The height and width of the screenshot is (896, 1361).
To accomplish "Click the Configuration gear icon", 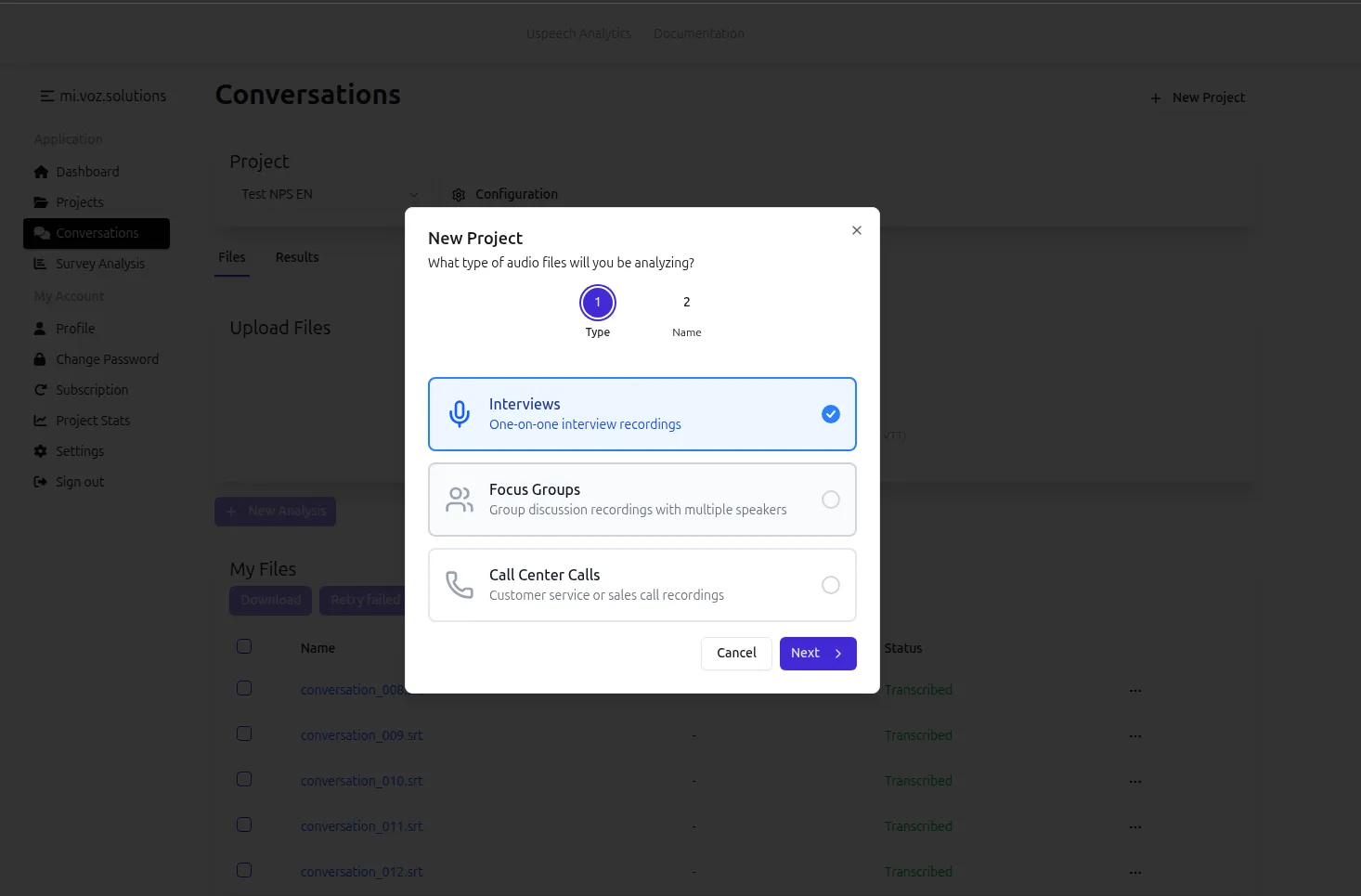I will [x=459, y=195].
